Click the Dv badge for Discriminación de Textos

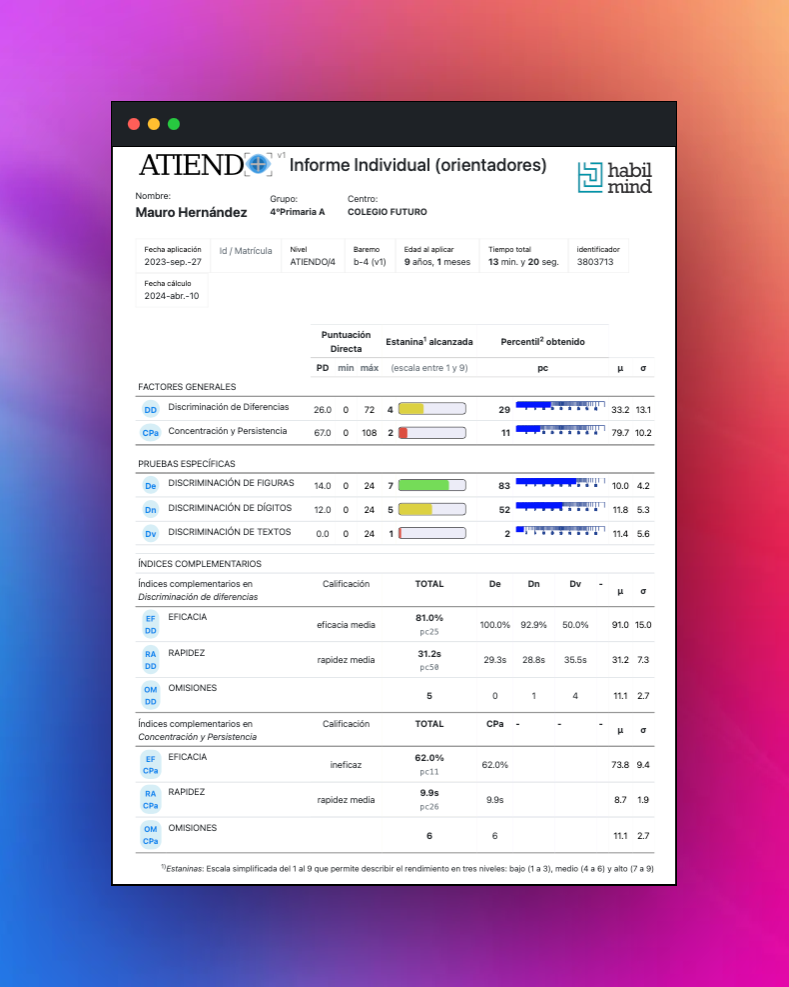pyautogui.click(x=150, y=534)
